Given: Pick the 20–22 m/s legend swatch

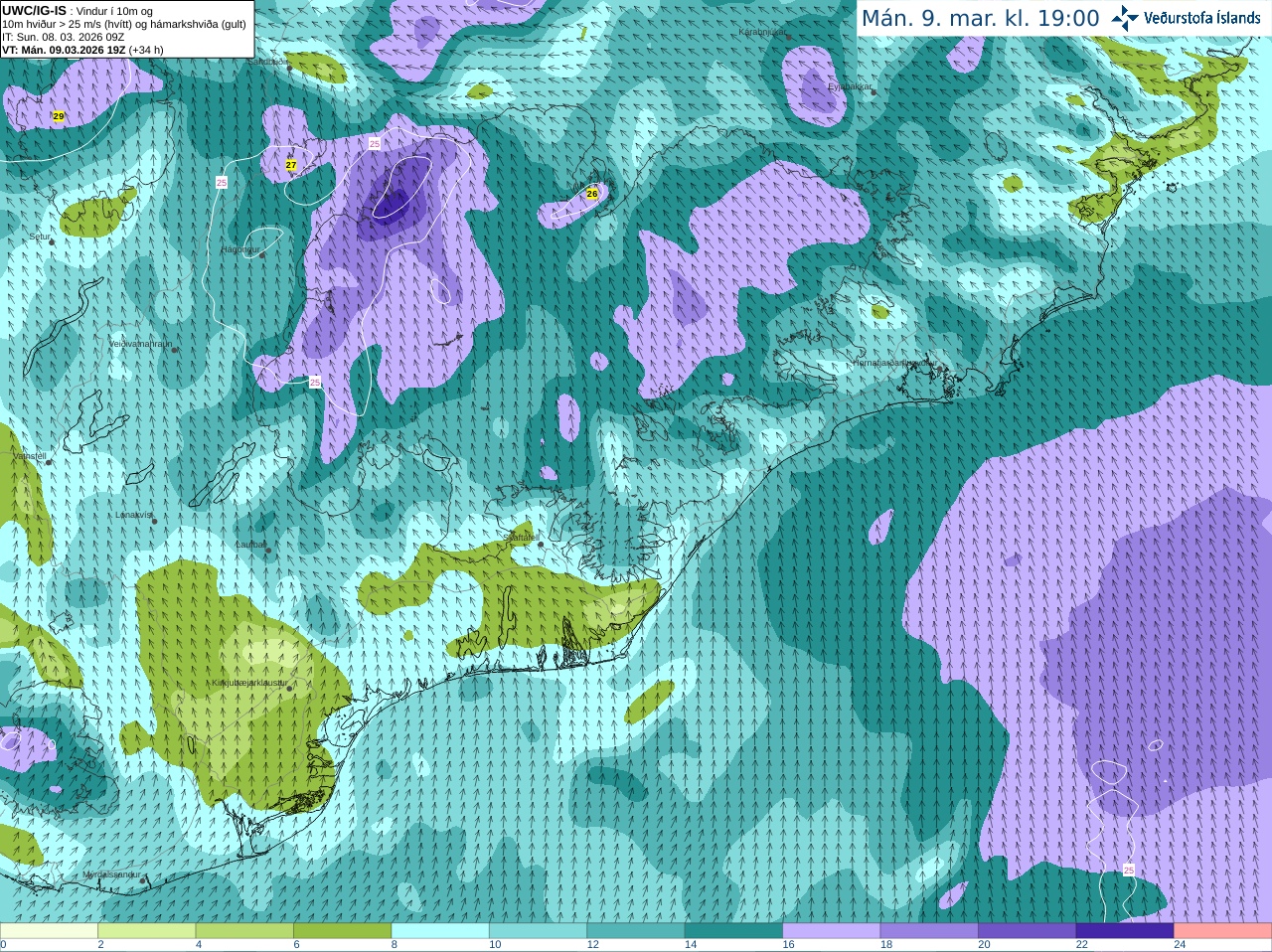Looking at the screenshot, I should point(1028,931).
